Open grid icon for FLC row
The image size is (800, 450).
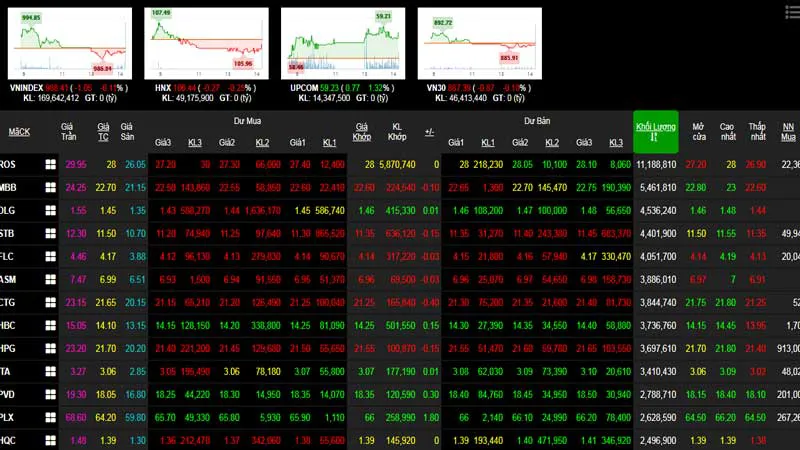(x=51, y=256)
